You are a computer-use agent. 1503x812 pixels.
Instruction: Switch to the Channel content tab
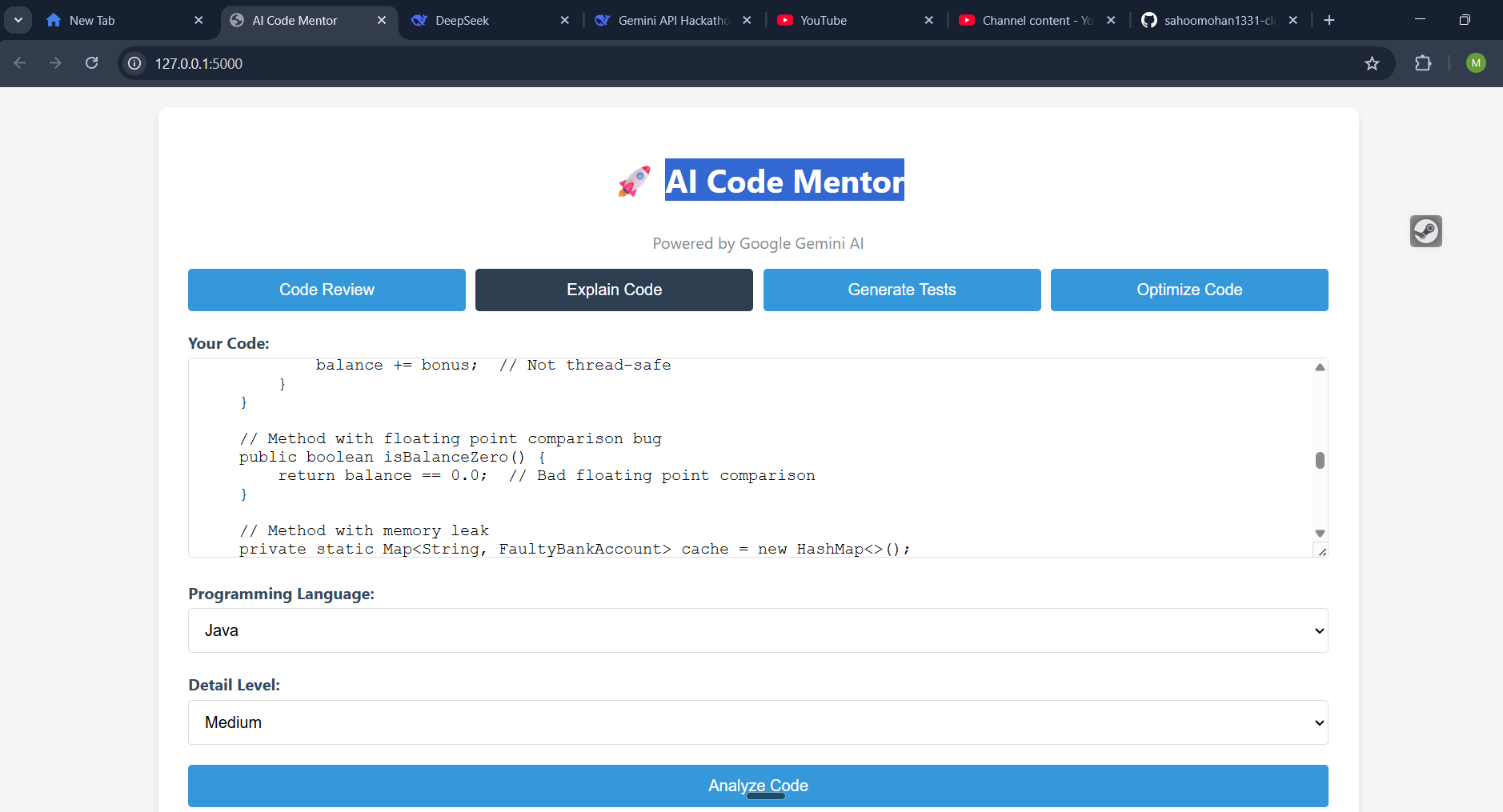pos(1037,20)
